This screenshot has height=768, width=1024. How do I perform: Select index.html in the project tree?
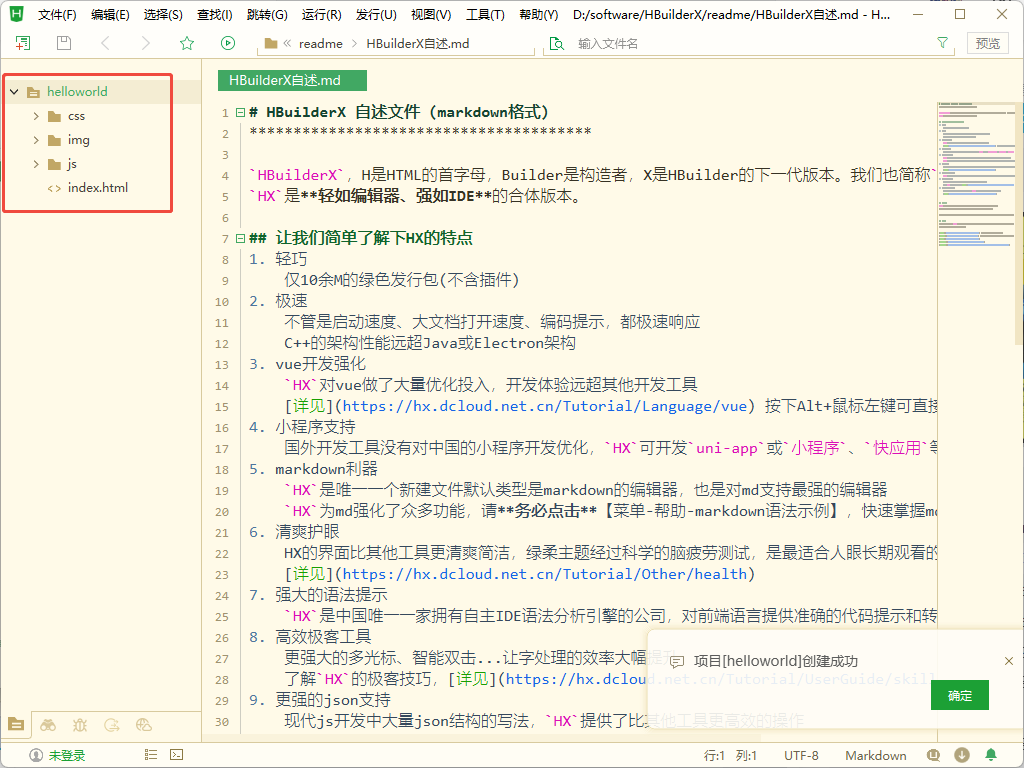pos(98,188)
